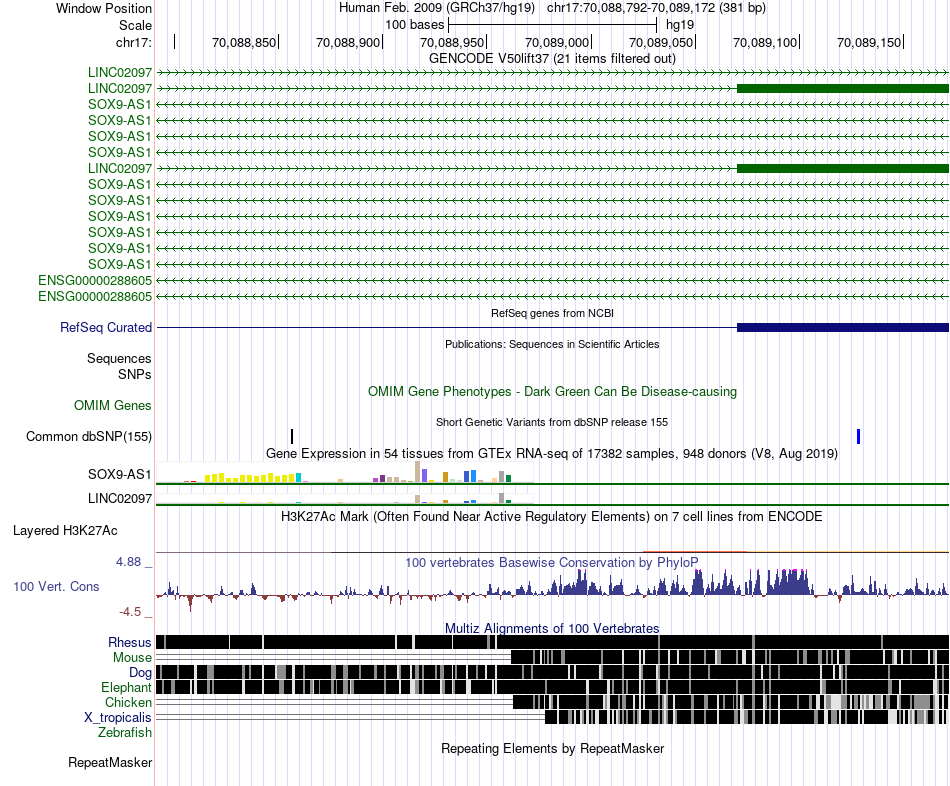
Task: Click PhyloP lower limit value -4.5
Action: click(x=130, y=611)
